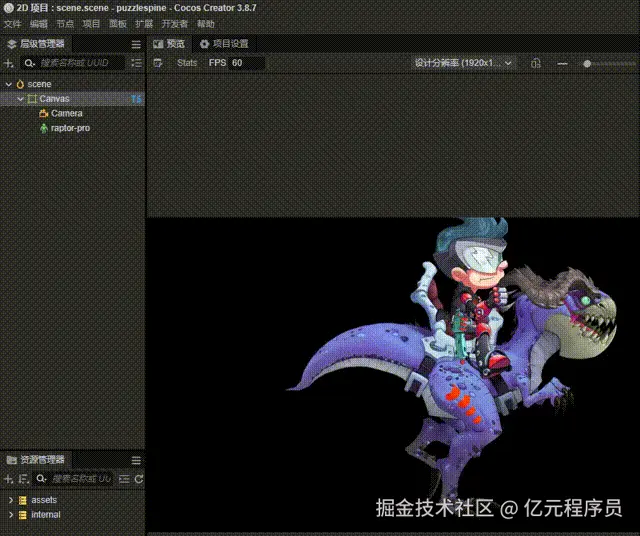The height and width of the screenshot is (536, 640).
Task: Open the hierarchy panel hamburger menu
Action: pyautogui.click(x=136, y=44)
